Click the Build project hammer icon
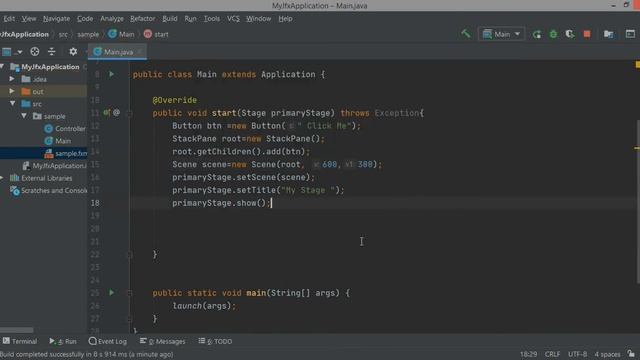The image size is (640, 360). coord(466,34)
